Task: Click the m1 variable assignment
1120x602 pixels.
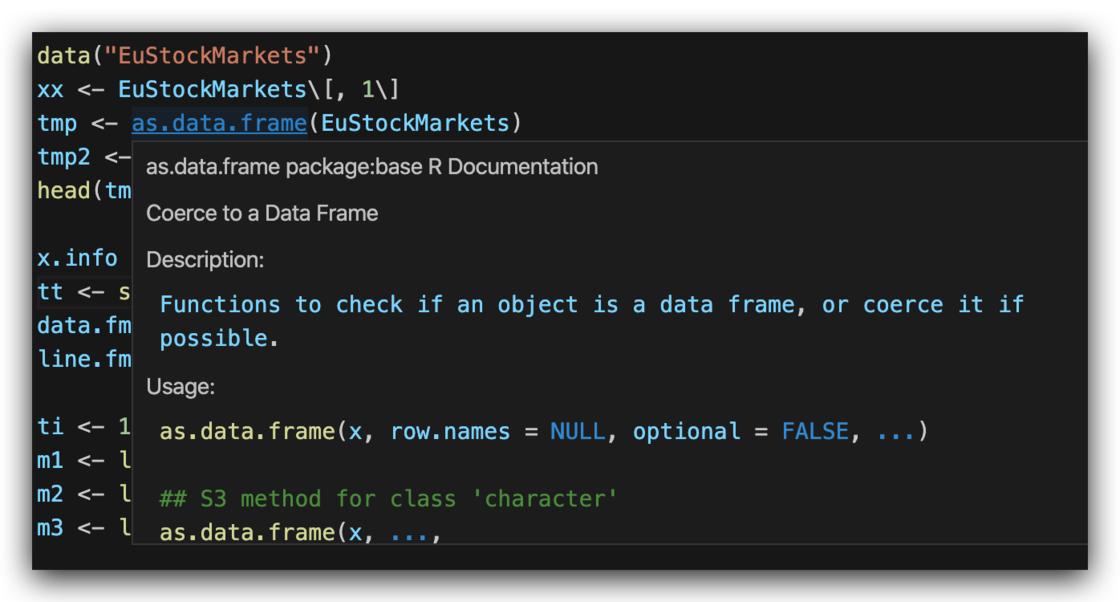Action: 50,461
